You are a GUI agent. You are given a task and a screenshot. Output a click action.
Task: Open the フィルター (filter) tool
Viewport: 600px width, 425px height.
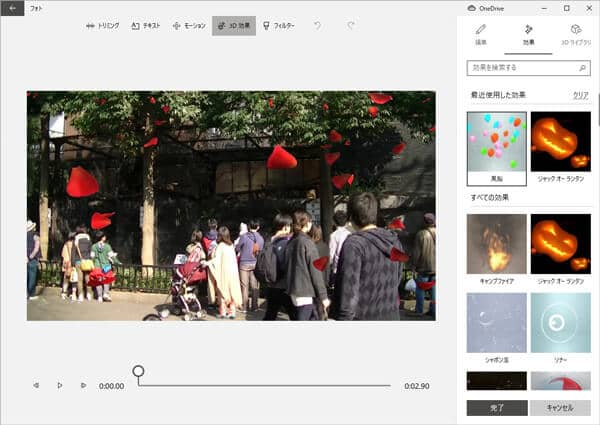[279, 26]
